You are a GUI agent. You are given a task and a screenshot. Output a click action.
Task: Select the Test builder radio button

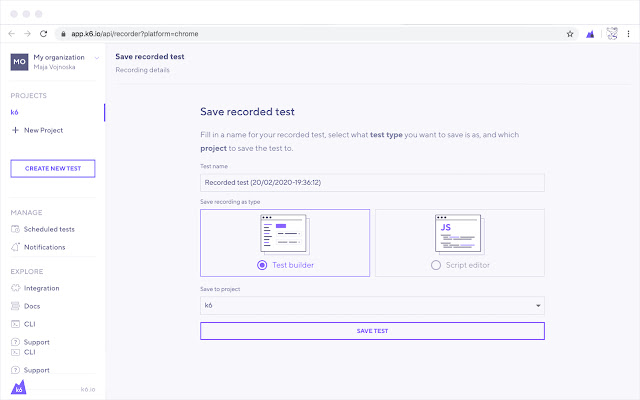click(x=262, y=265)
